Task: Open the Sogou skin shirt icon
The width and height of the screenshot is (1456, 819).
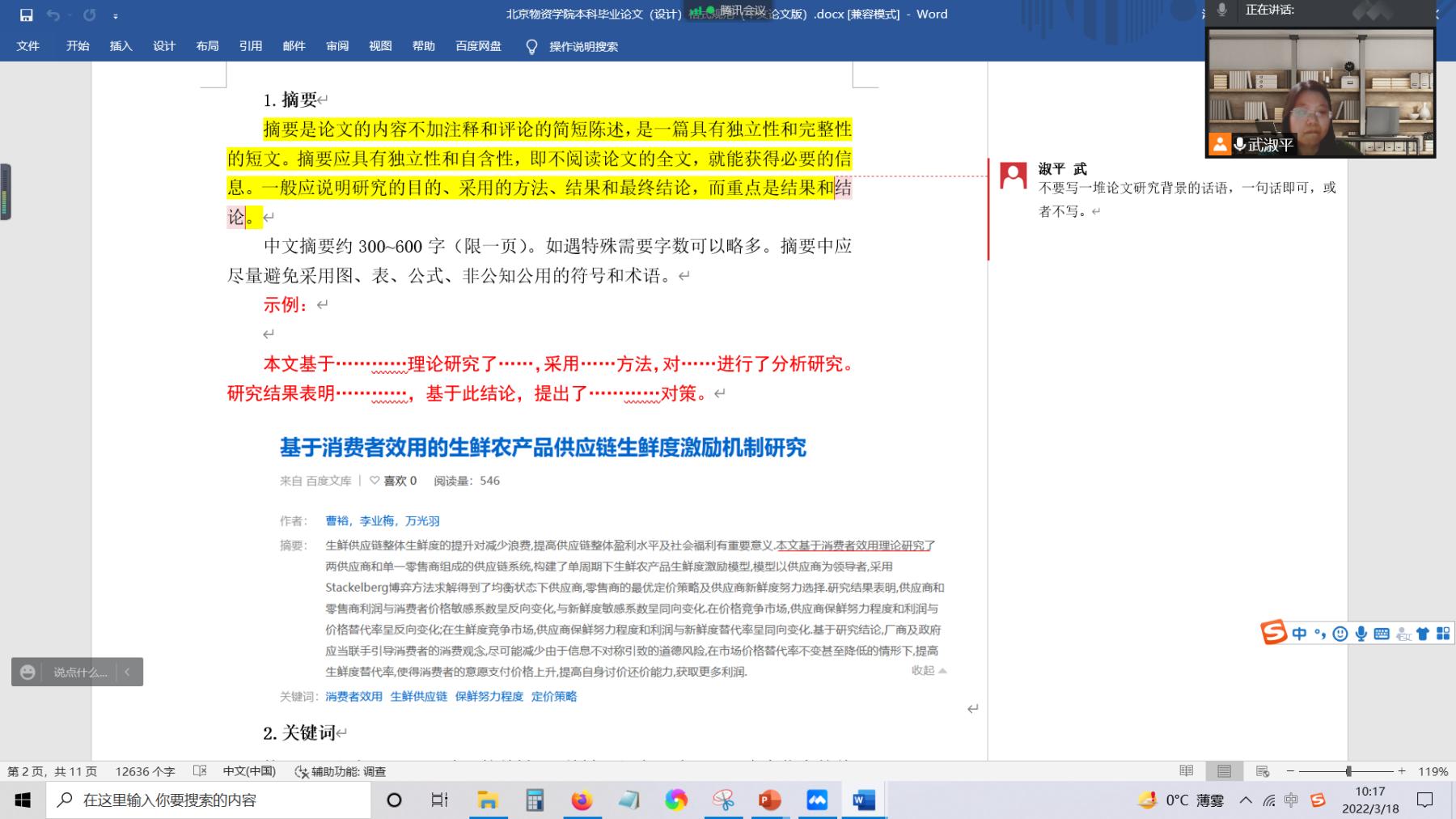Action: [1423, 634]
